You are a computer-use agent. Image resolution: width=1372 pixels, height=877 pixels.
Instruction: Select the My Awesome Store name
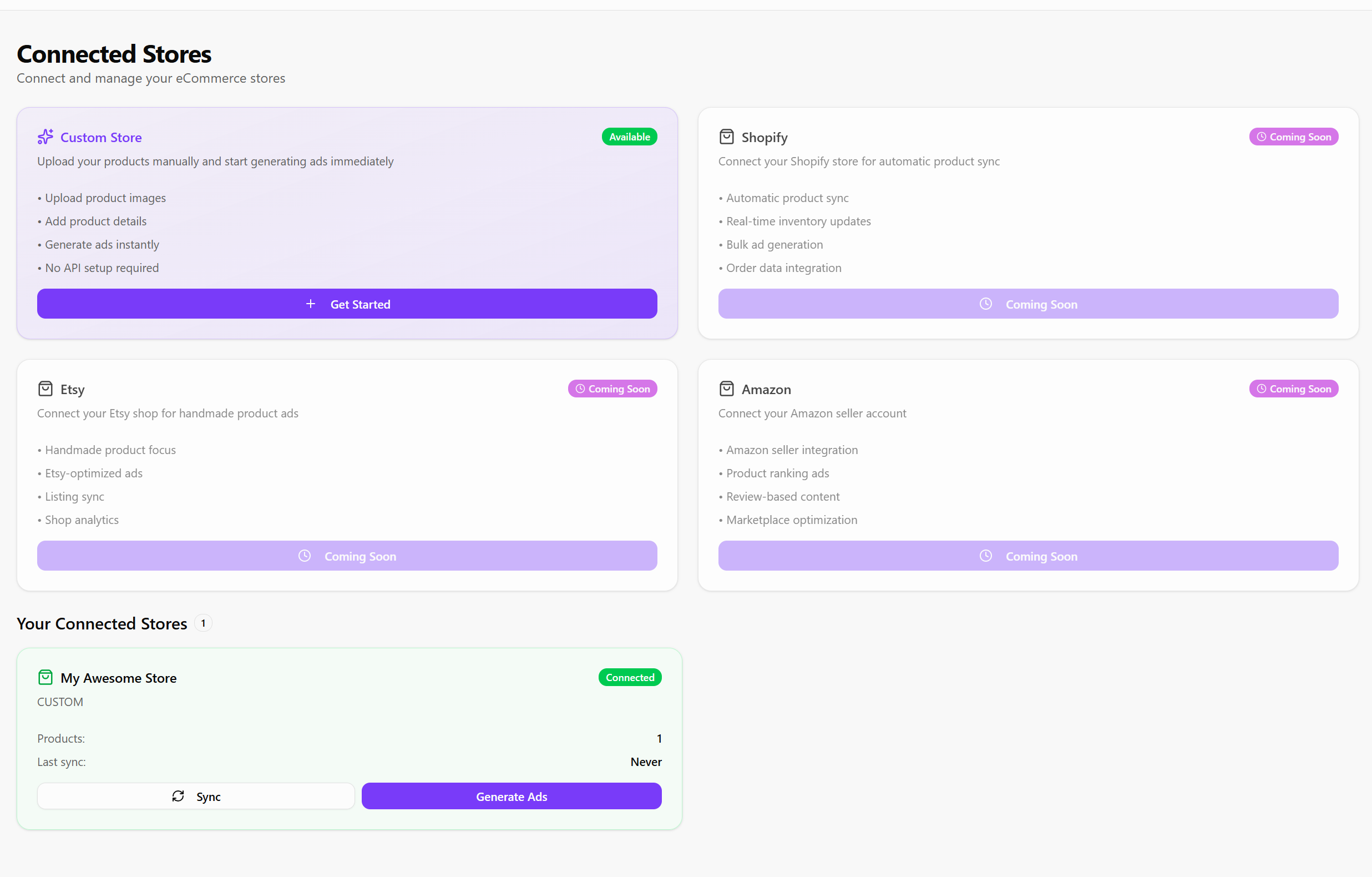[x=119, y=678]
